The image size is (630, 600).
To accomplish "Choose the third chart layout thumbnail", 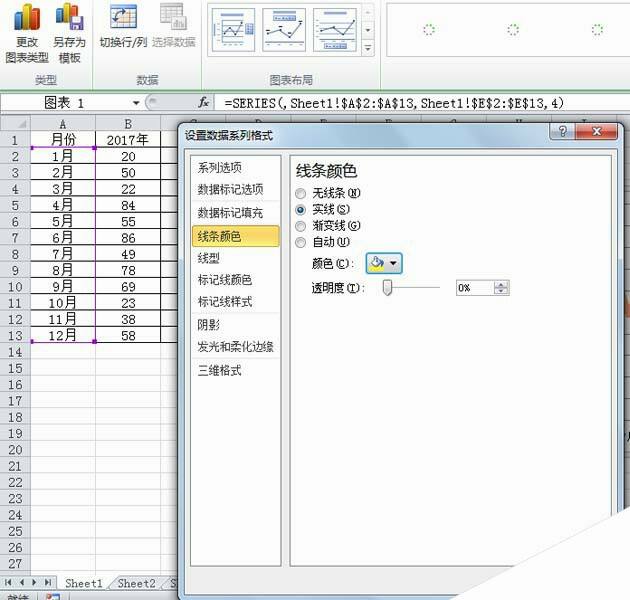I will 334,30.
